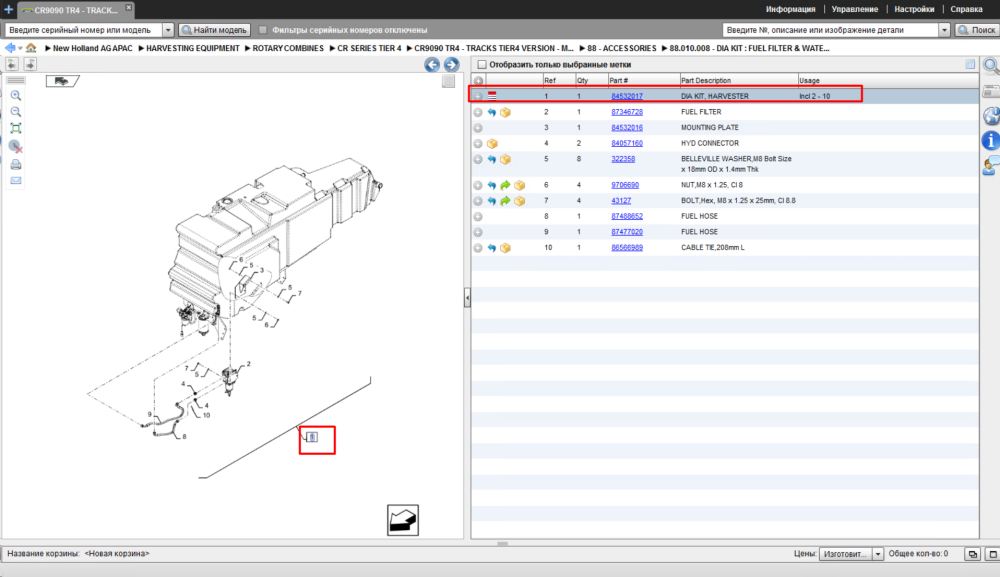Toggle the serial number filters checkbox
The image size is (1000, 577).
tap(263, 30)
